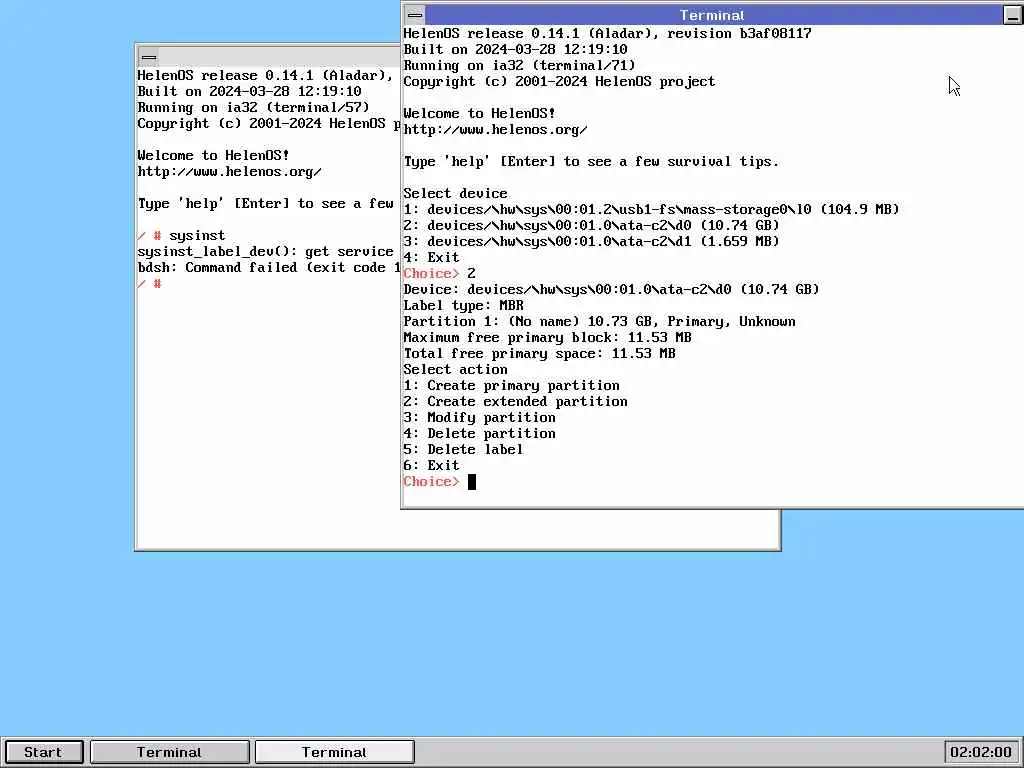Click the front Terminal window's top-right corner button

pos(1012,14)
